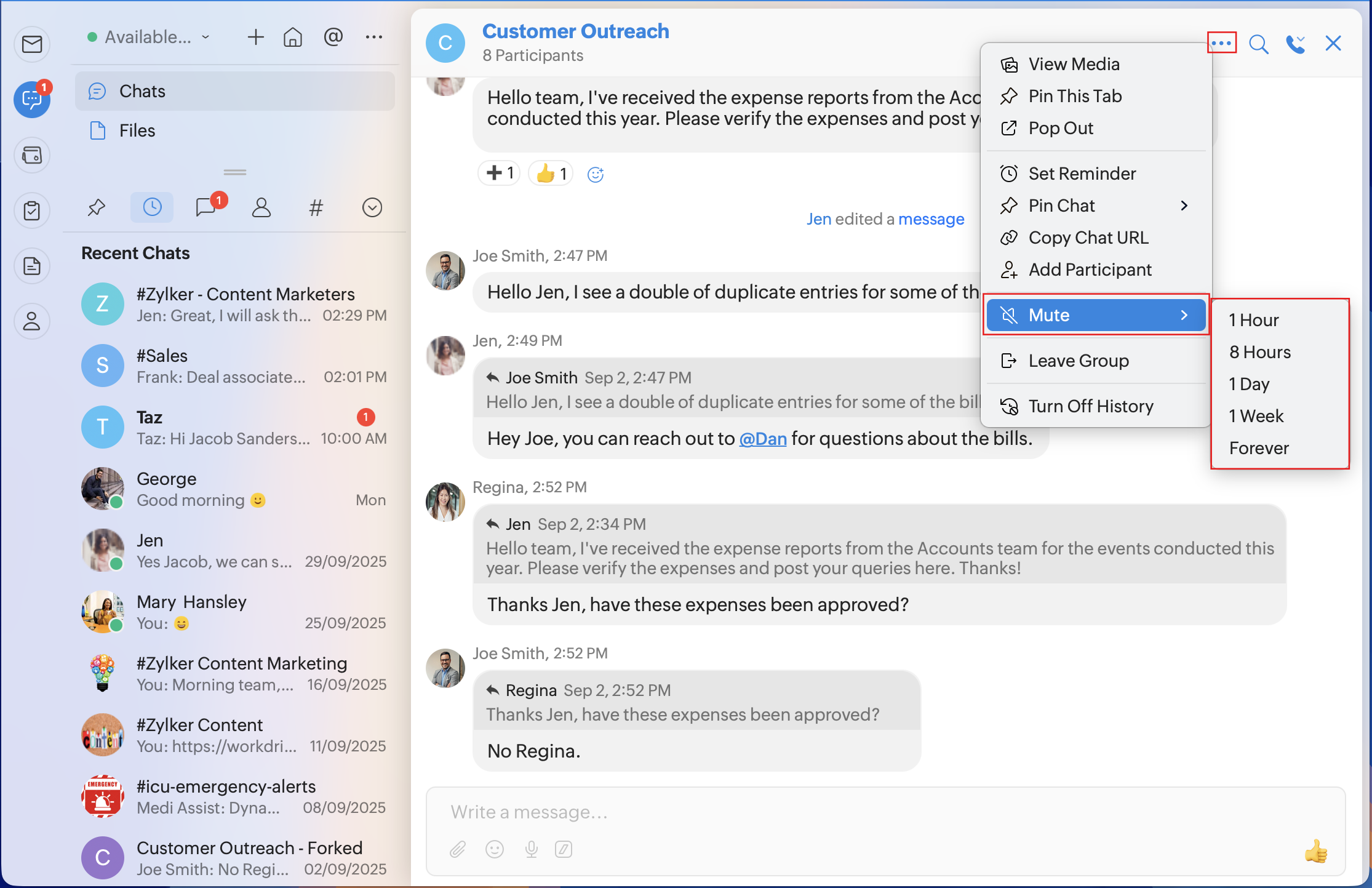Click the home icon in top bar
Viewport: 1372px width, 888px height.
[292, 38]
